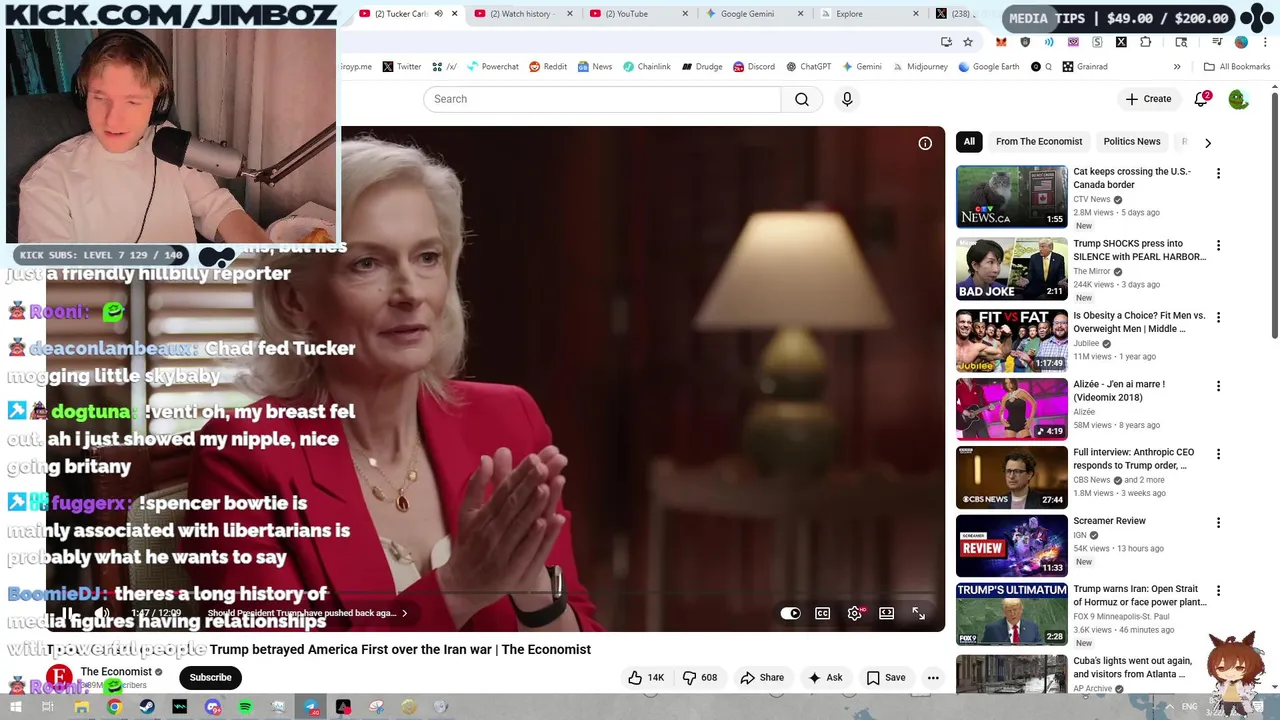The image size is (1280, 720).
Task: Activate voice search microphone icon
Action: click(847, 99)
